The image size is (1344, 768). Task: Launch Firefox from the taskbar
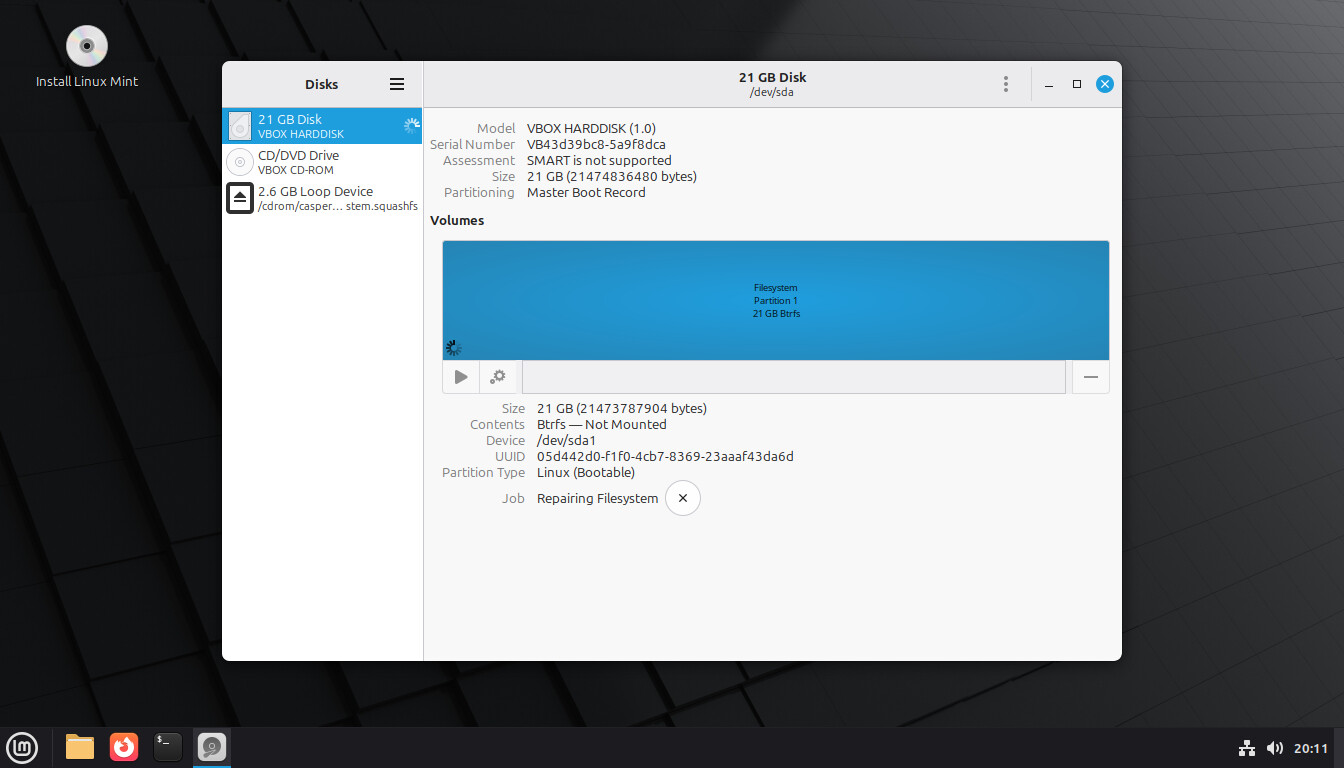tap(124, 747)
